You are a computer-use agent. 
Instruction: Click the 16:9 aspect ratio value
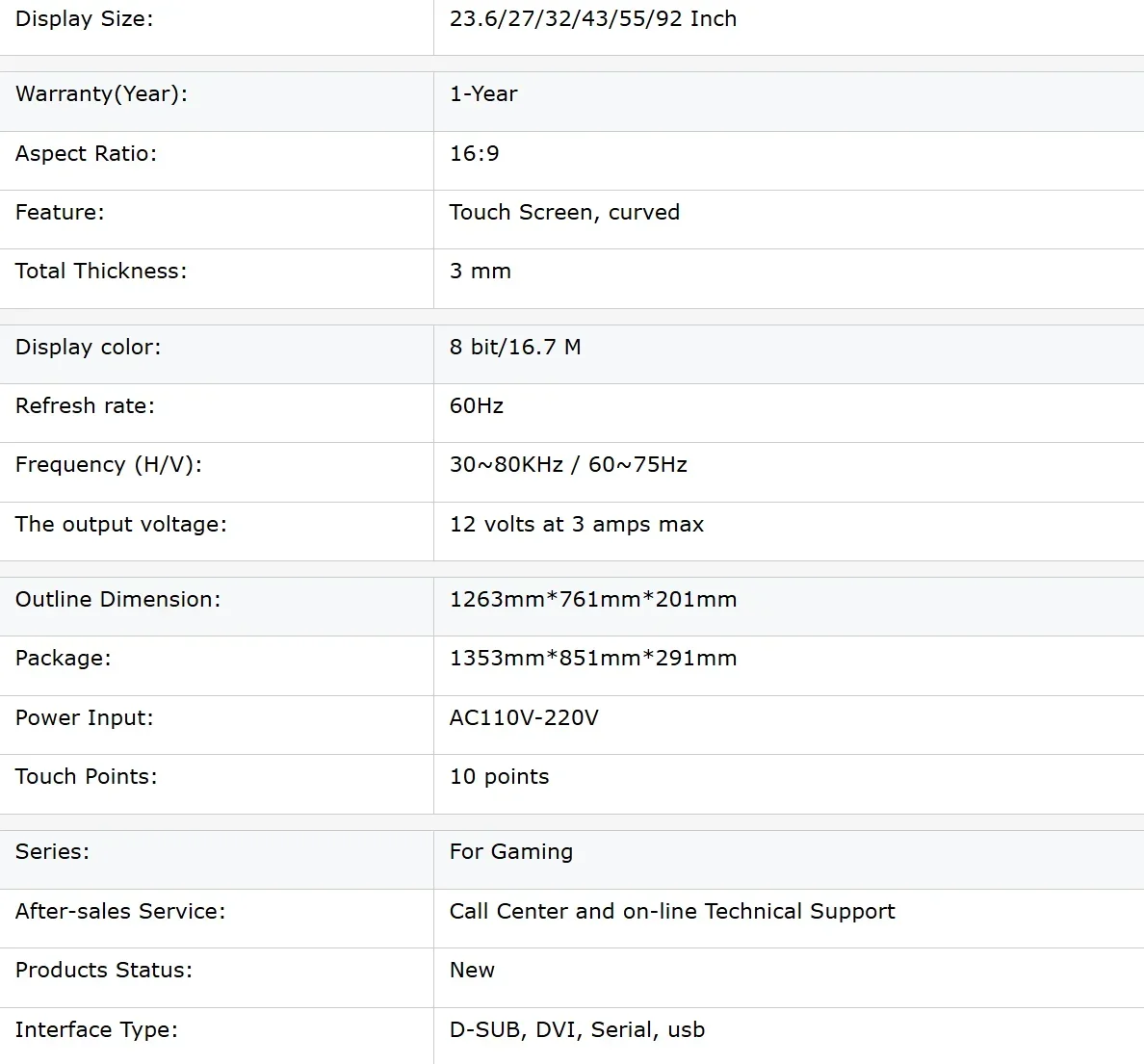[x=474, y=154]
